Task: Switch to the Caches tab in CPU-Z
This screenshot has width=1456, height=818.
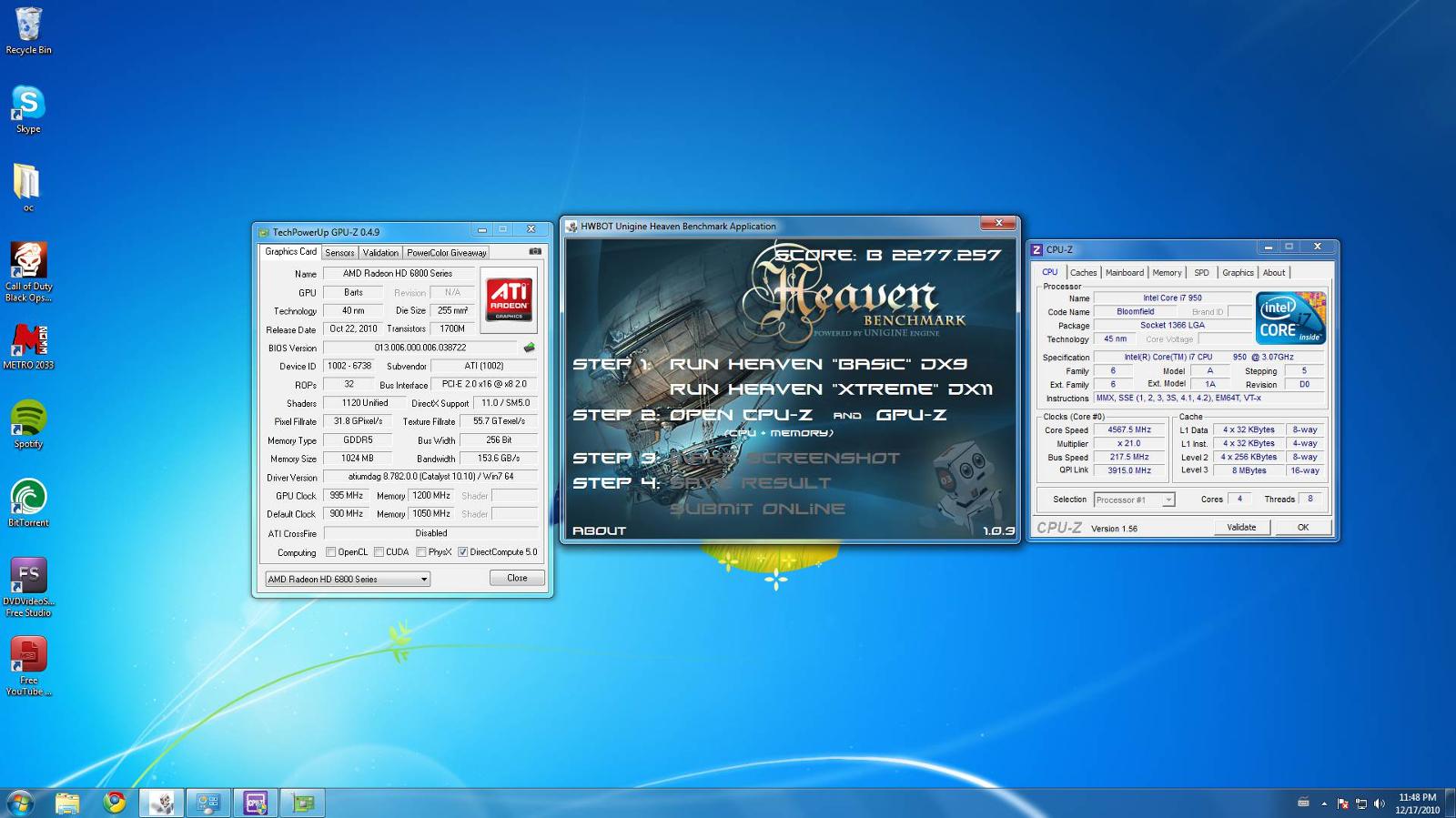Action: [1083, 273]
